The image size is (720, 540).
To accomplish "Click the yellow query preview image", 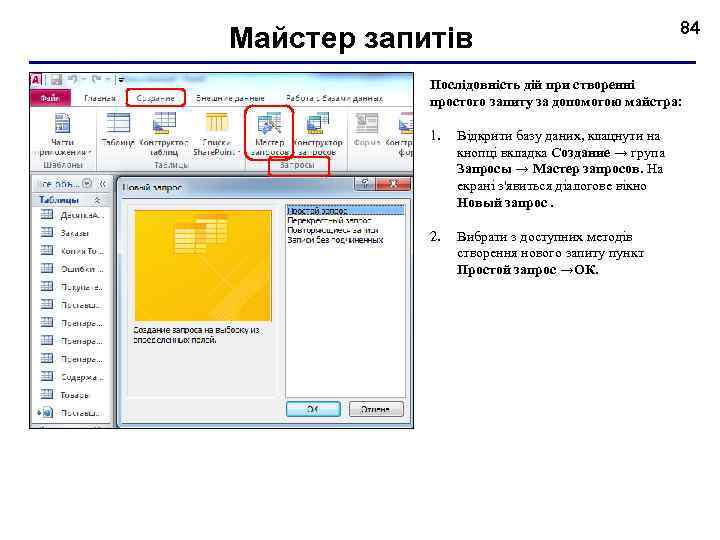I will coord(203,266).
